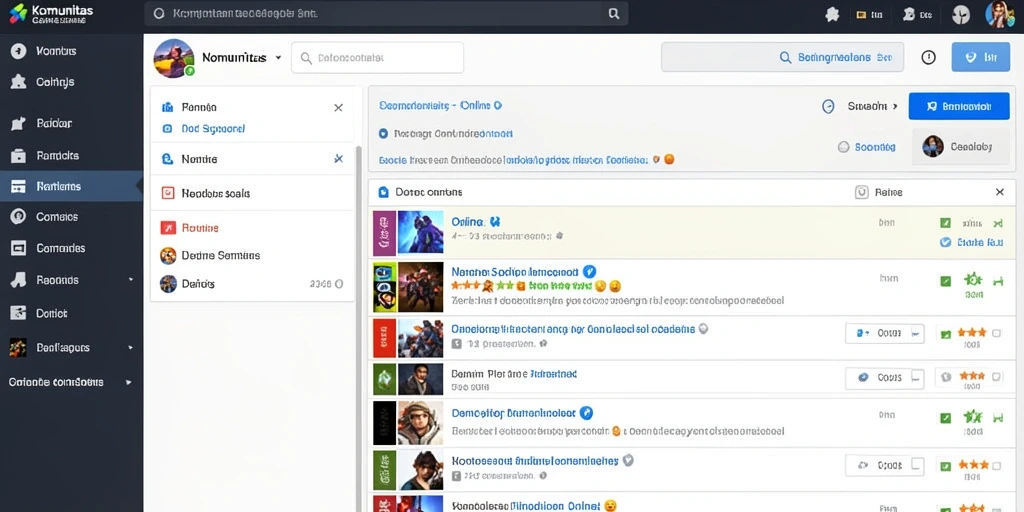The height and width of the screenshot is (512, 1024).
Task: Click the blue icon beside "Dod Sgnaoal"
Action: click(167, 129)
